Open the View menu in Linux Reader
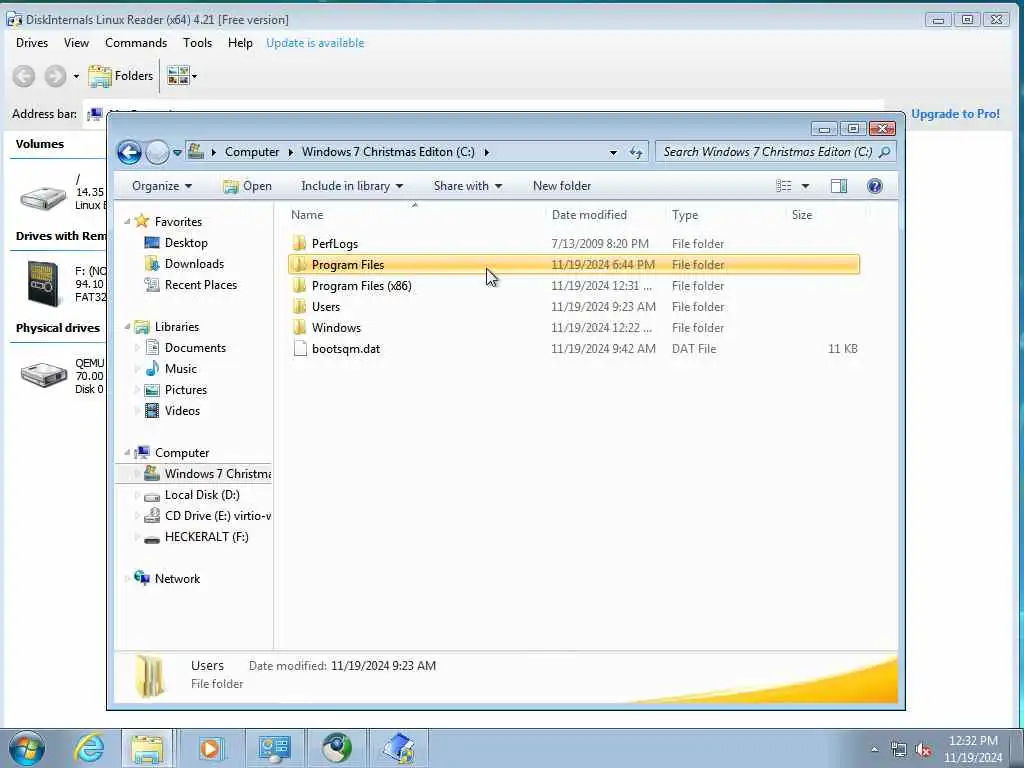Viewport: 1024px width, 768px height. pos(76,43)
